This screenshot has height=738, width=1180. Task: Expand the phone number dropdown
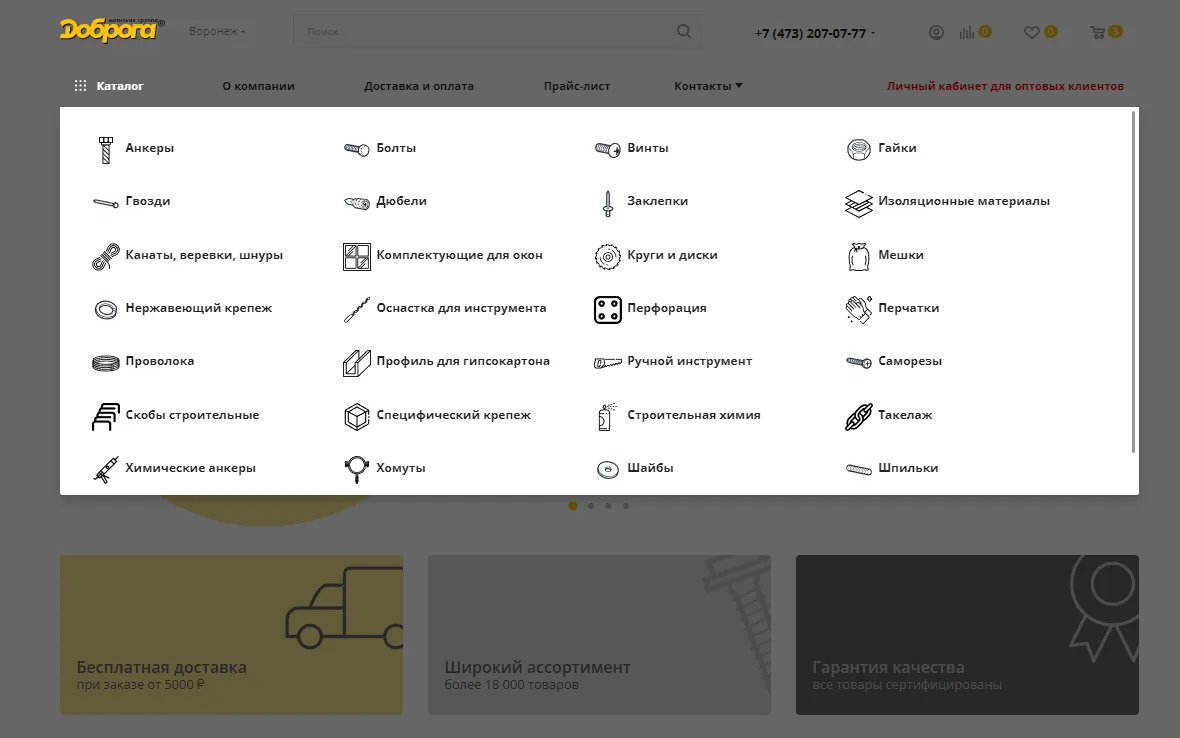(815, 33)
